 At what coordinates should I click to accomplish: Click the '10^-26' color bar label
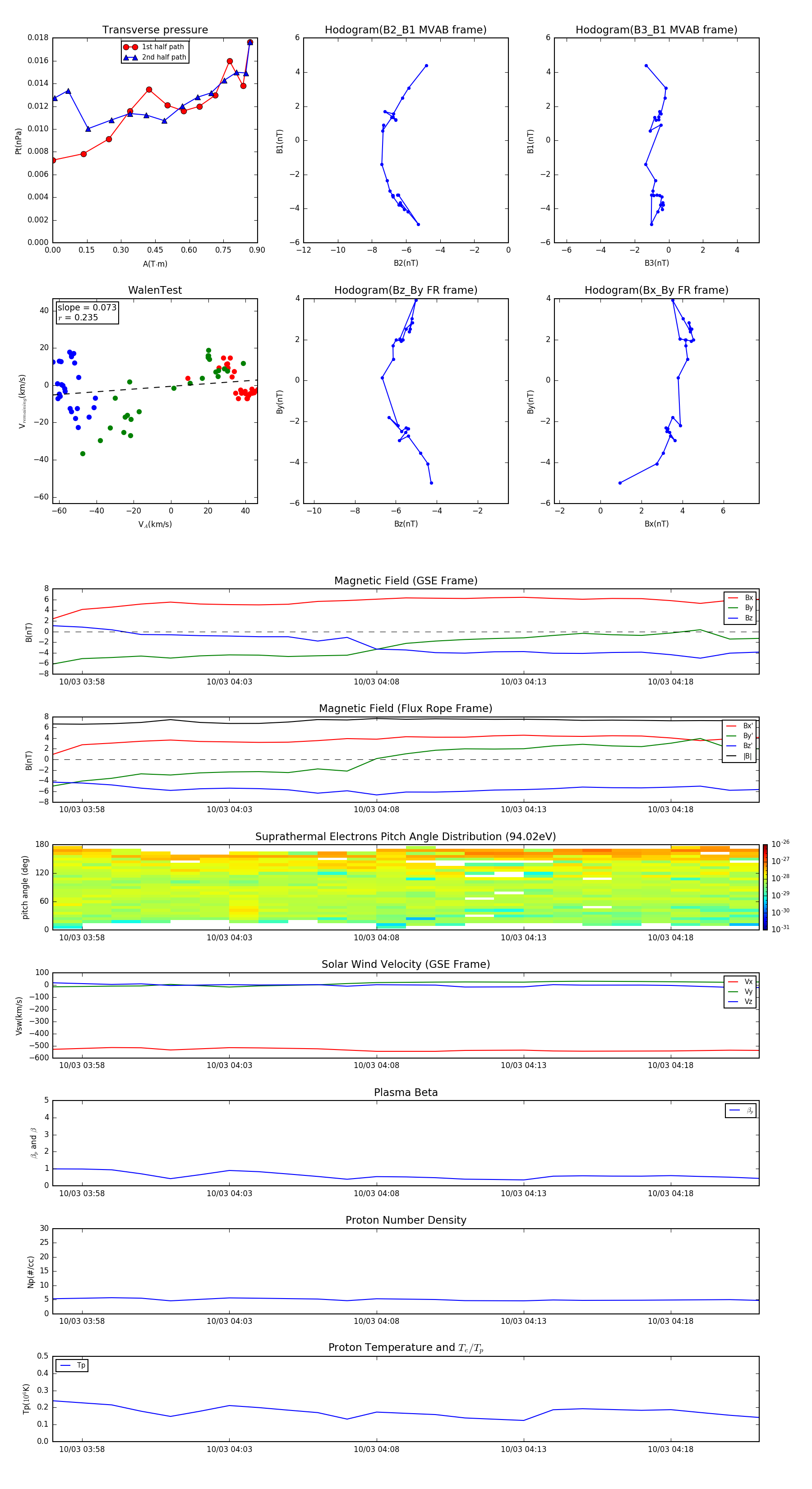coord(780,844)
